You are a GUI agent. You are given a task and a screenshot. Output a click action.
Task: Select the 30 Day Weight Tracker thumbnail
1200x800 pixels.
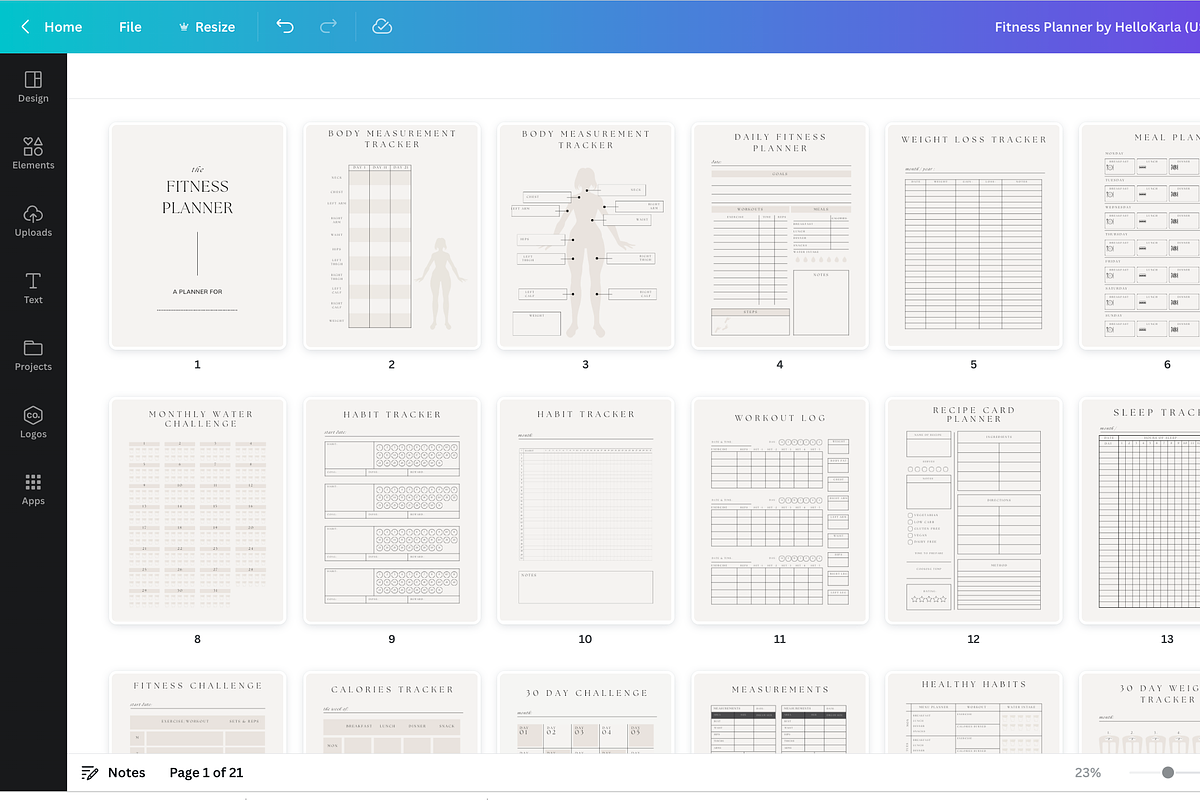(x=1140, y=712)
